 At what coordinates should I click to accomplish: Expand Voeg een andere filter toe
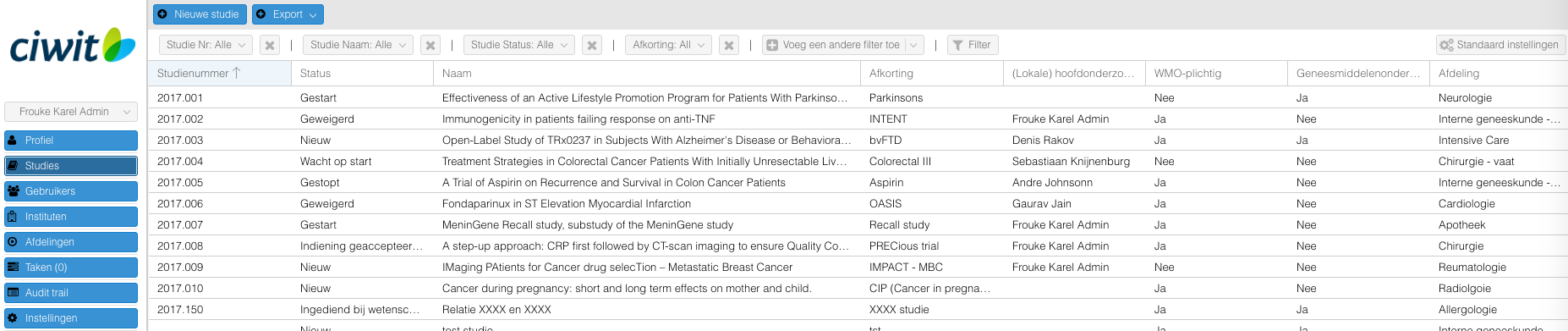tap(842, 45)
